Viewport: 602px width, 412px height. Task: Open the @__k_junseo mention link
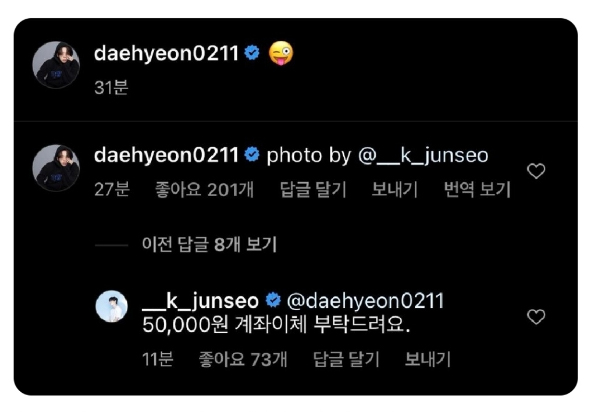point(423,156)
